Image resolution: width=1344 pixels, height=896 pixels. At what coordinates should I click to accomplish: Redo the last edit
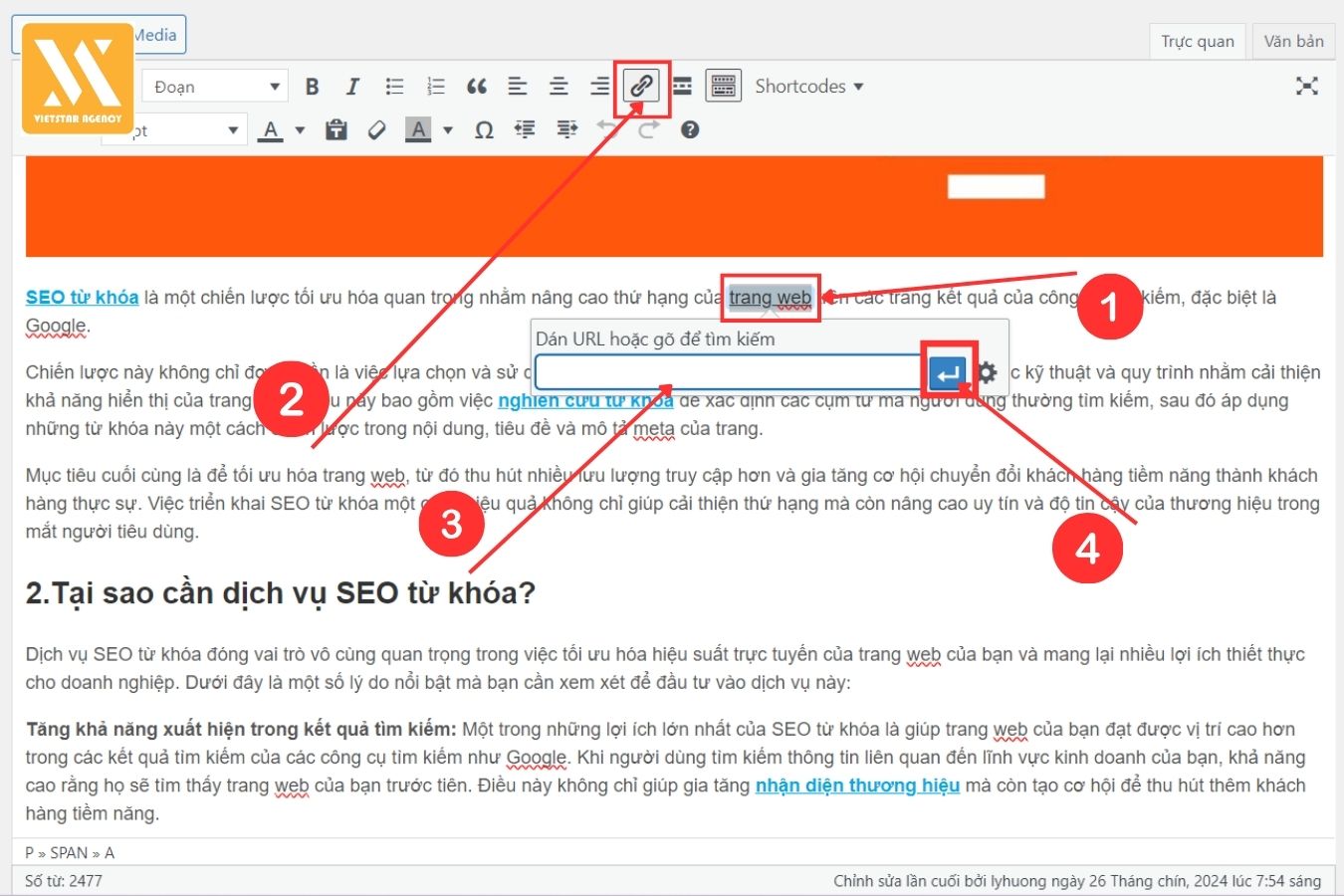tap(648, 129)
